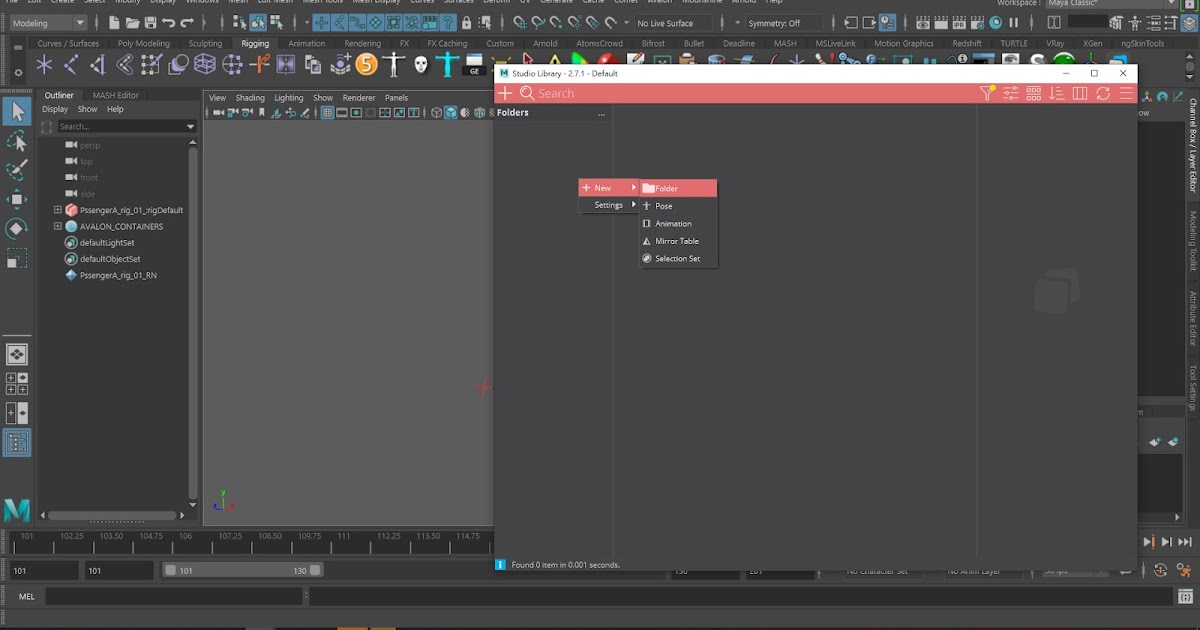Click the skull icon on the Rigging shelf
This screenshot has width=1200, height=630.
point(420,66)
